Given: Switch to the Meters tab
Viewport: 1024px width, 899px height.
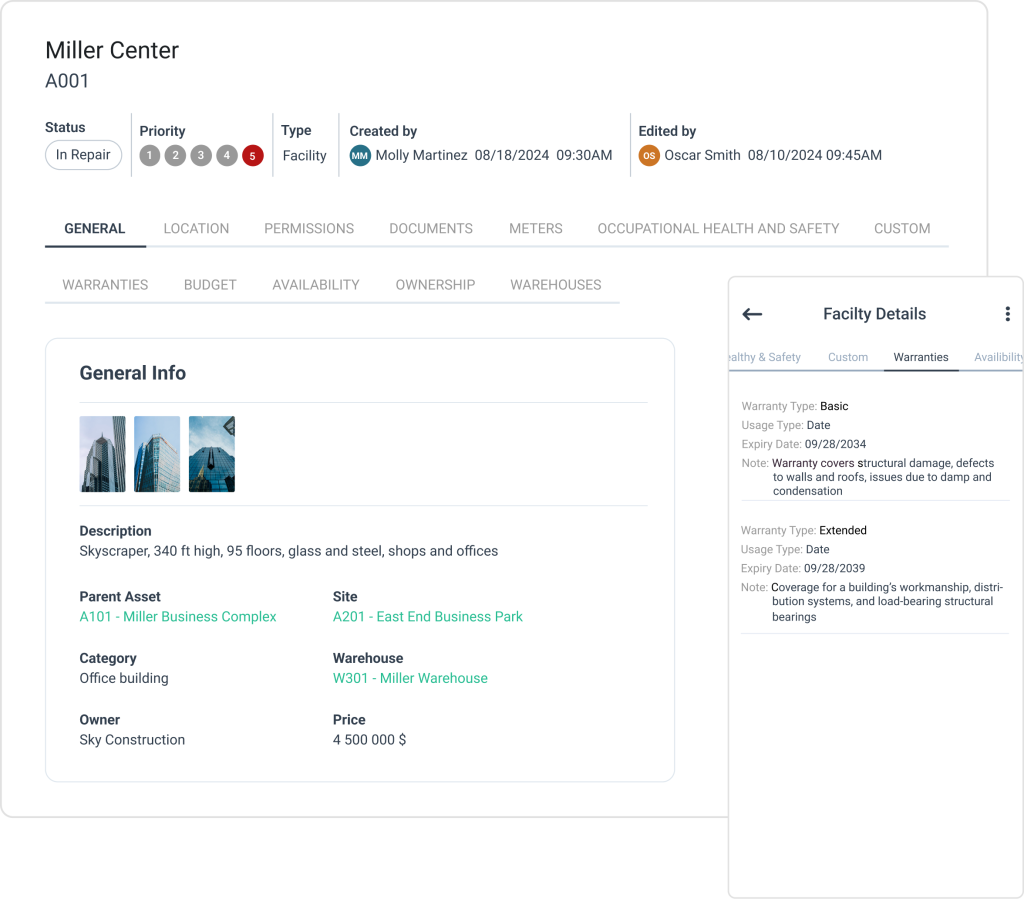Looking at the screenshot, I should (x=535, y=228).
